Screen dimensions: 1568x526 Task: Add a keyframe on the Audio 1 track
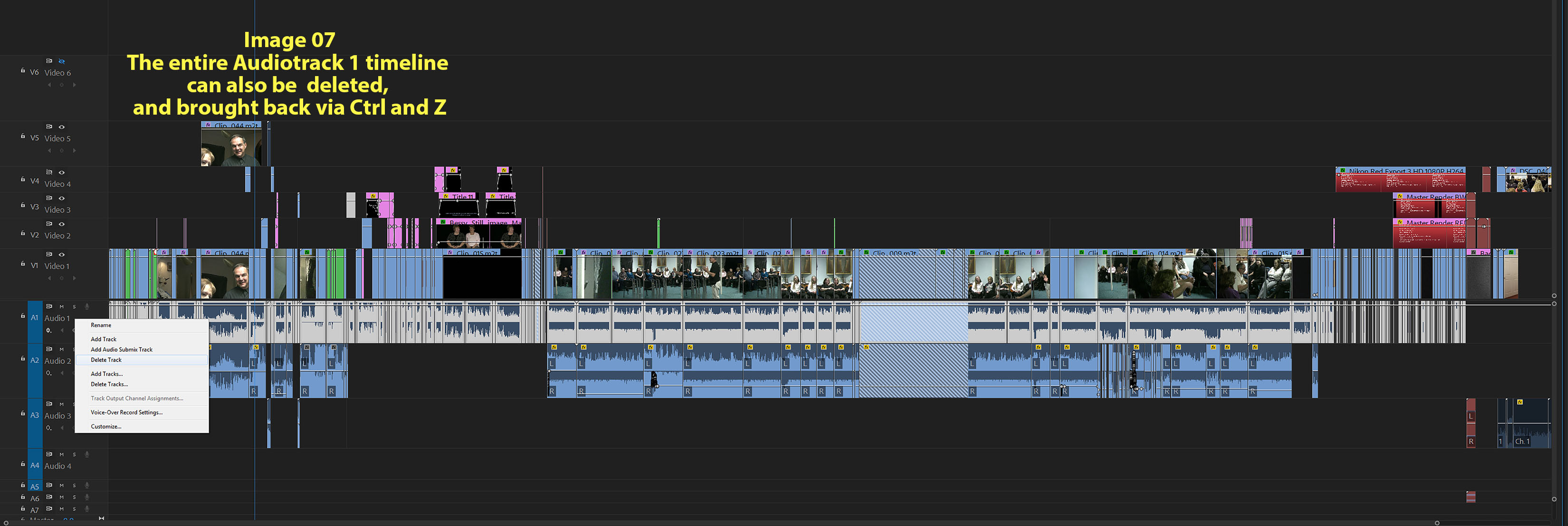(x=48, y=331)
